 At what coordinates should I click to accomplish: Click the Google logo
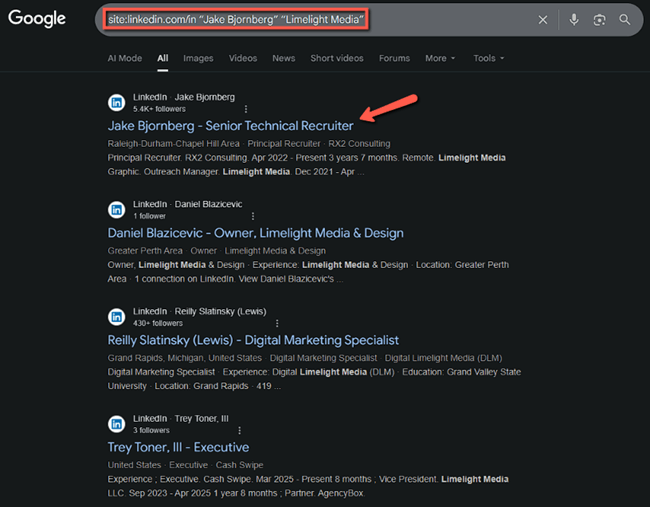[x=37, y=19]
